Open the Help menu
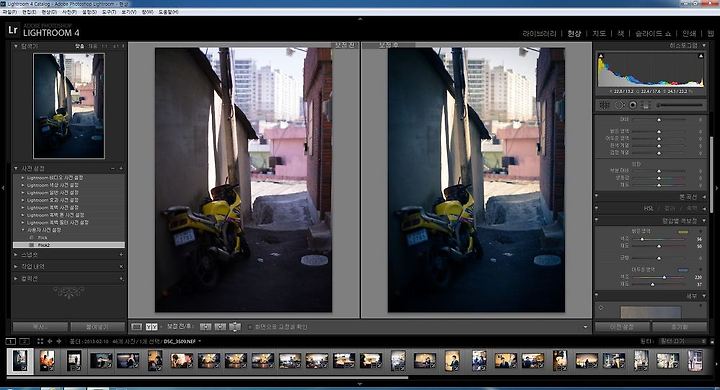 (x=168, y=12)
